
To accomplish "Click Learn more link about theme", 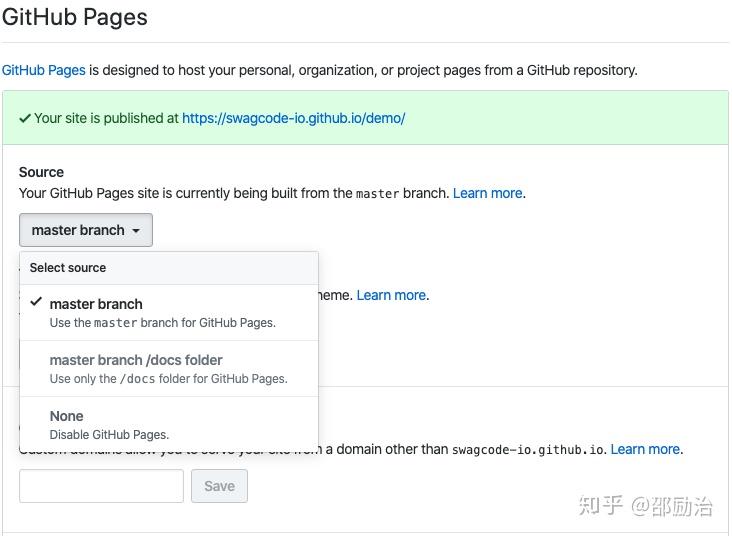I will (391, 295).
